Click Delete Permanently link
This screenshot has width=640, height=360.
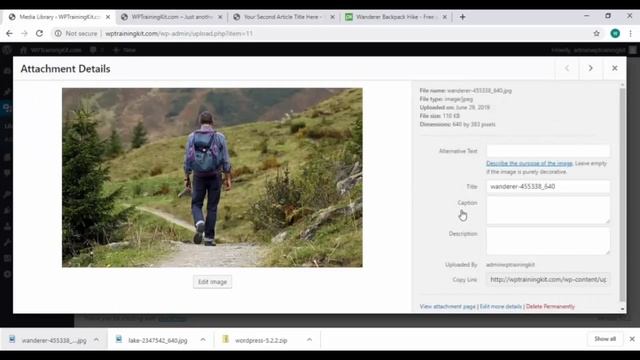point(550,307)
